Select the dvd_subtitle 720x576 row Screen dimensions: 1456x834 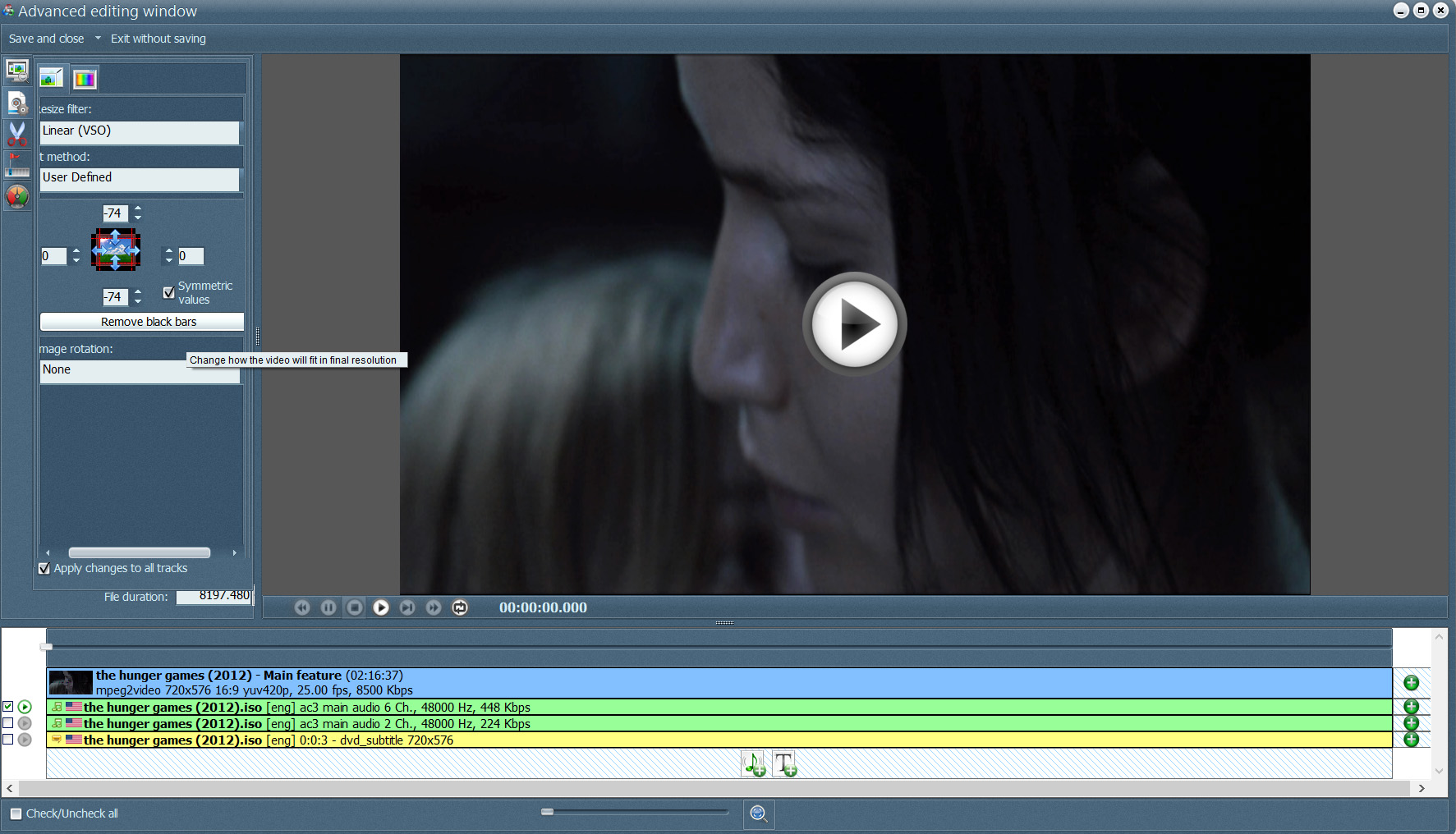tap(719, 740)
